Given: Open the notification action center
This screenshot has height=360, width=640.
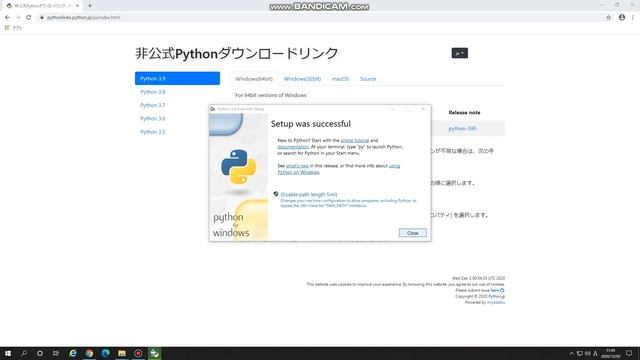Looking at the screenshot, I should point(629,353).
